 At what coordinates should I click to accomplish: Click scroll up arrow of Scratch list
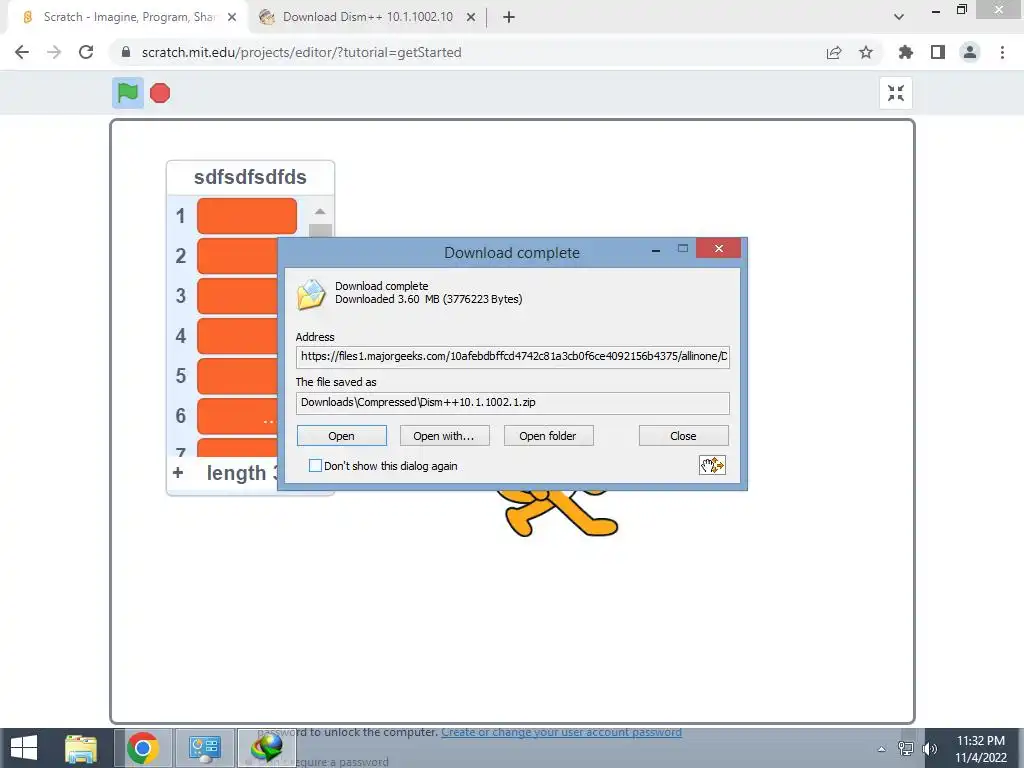[320, 212]
